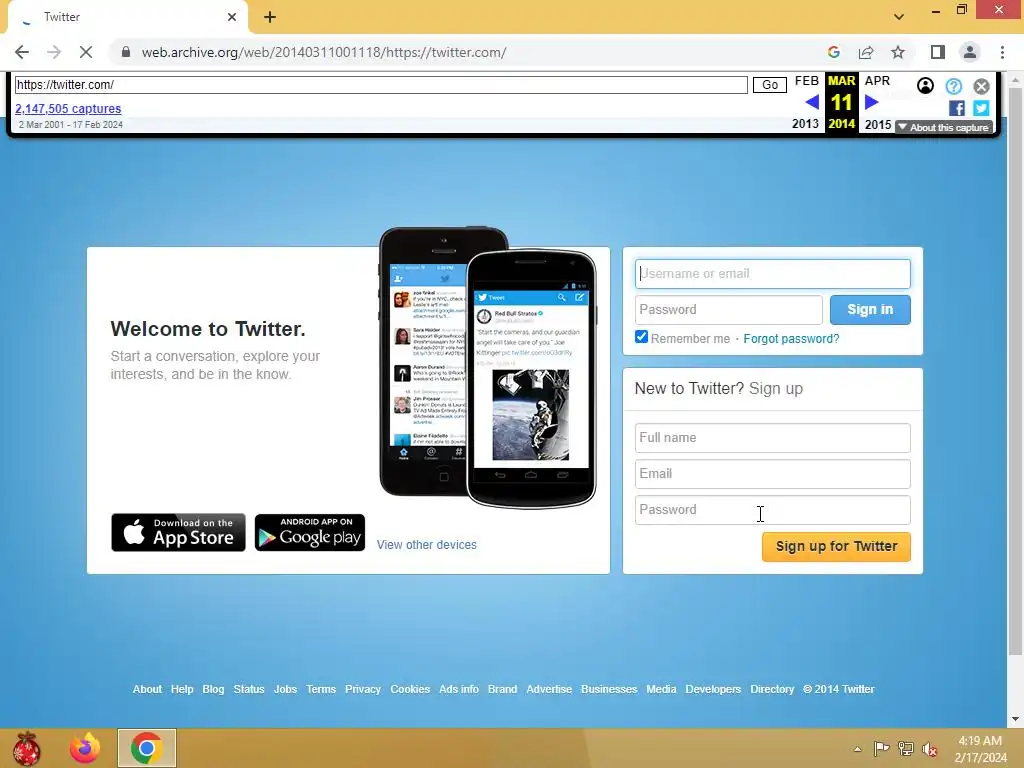The image size is (1024, 768).
Task: Open the About footer link
Action: coord(147,689)
